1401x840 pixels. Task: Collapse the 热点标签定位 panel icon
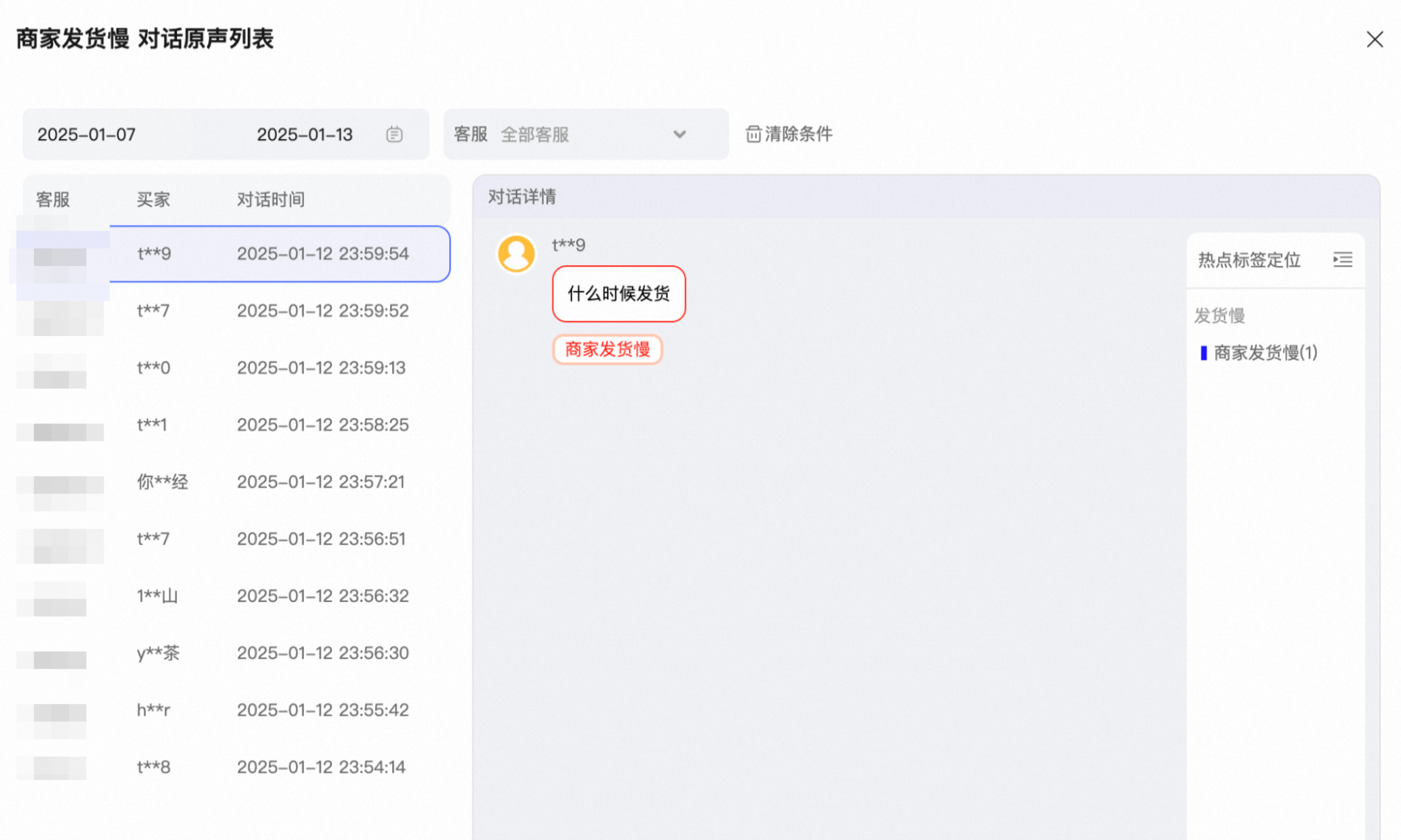coord(1342,260)
